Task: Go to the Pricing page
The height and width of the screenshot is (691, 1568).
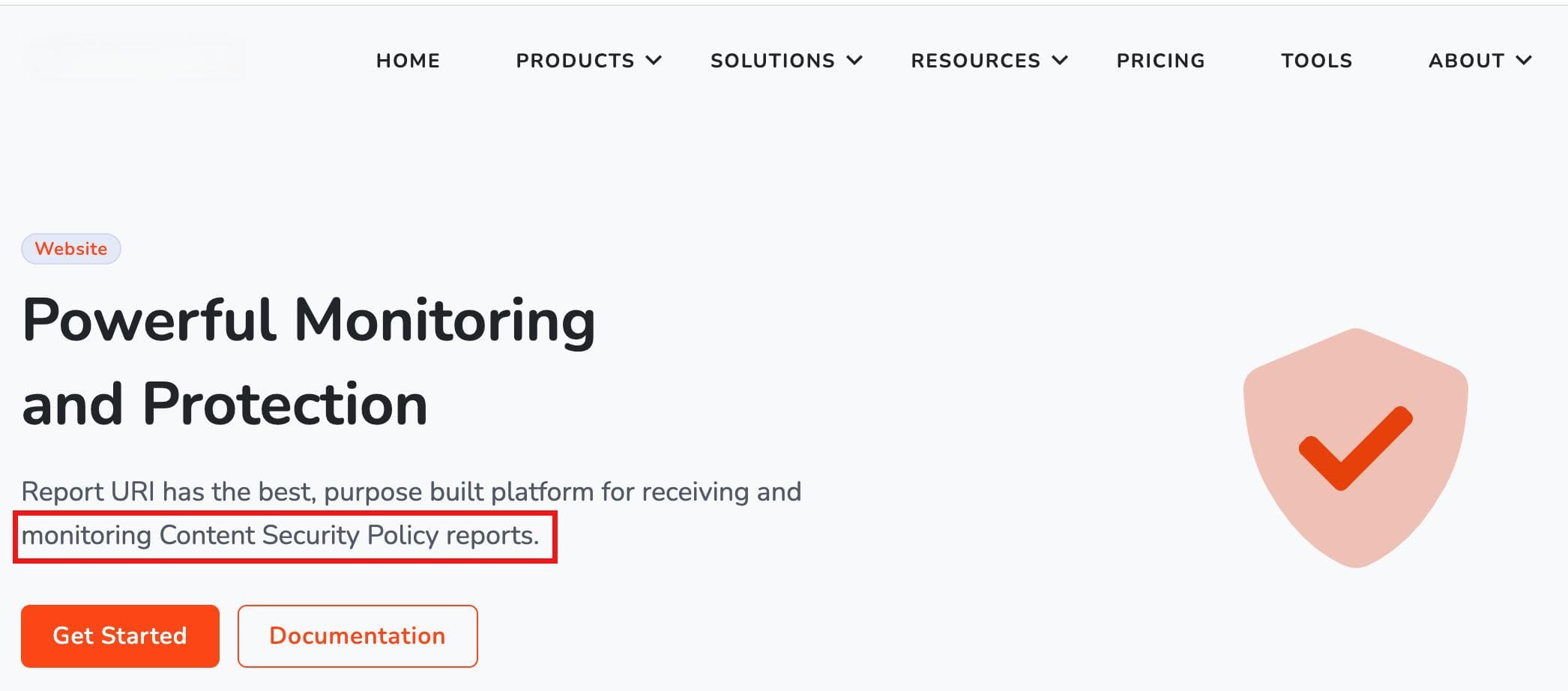Action: pyautogui.click(x=1160, y=61)
